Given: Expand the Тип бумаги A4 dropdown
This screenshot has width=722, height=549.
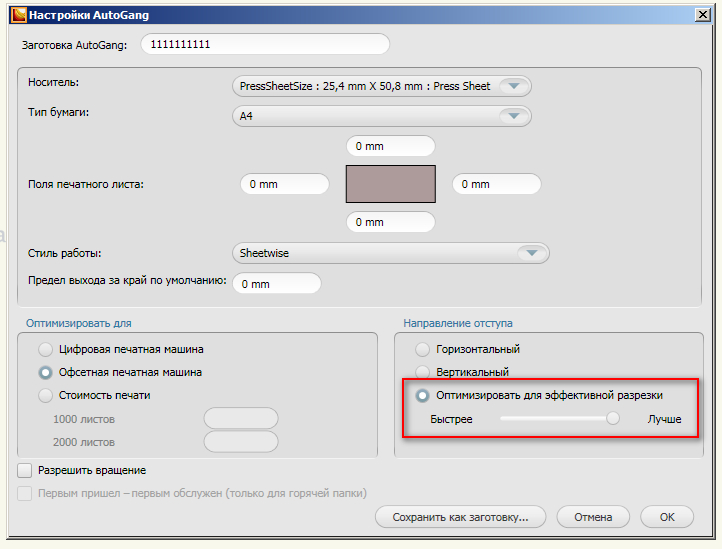Looking at the screenshot, I should (x=382, y=116).
